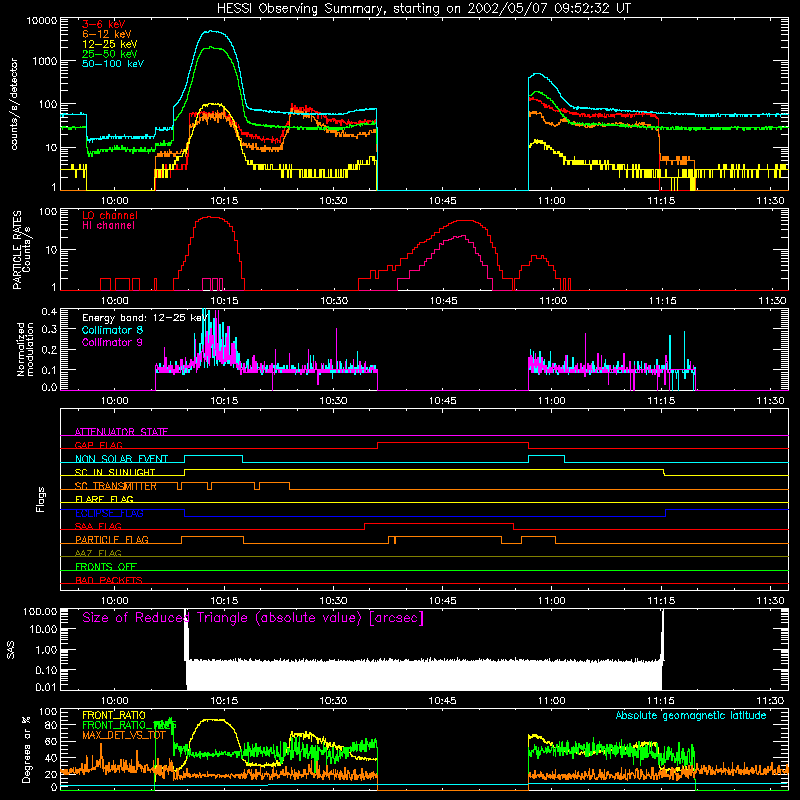Click the Energy band: 12-25 keV label
This screenshot has height=800, width=800.
[144, 318]
